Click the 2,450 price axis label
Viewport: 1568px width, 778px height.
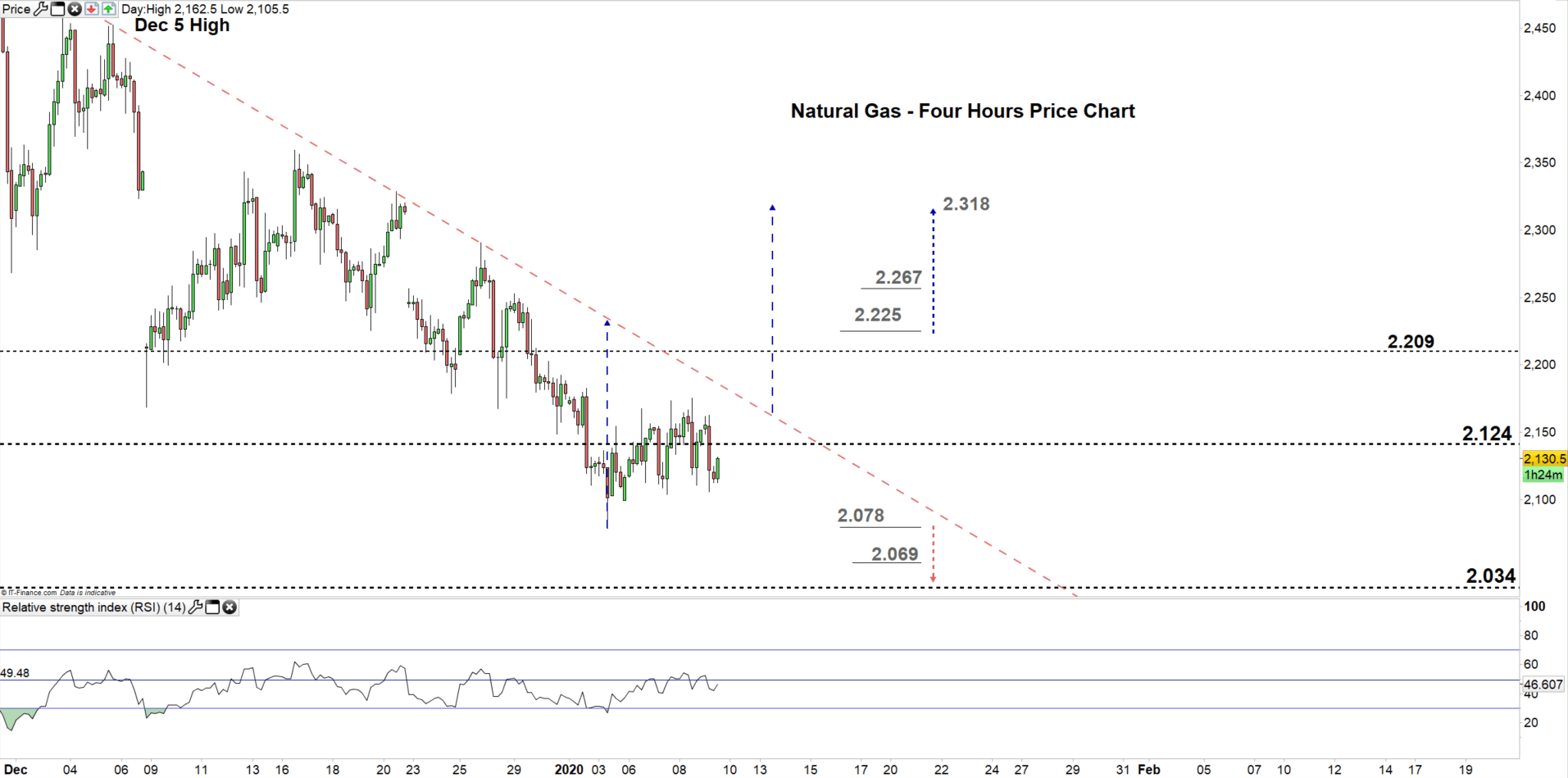pyautogui.click(x=1539, y=28)
